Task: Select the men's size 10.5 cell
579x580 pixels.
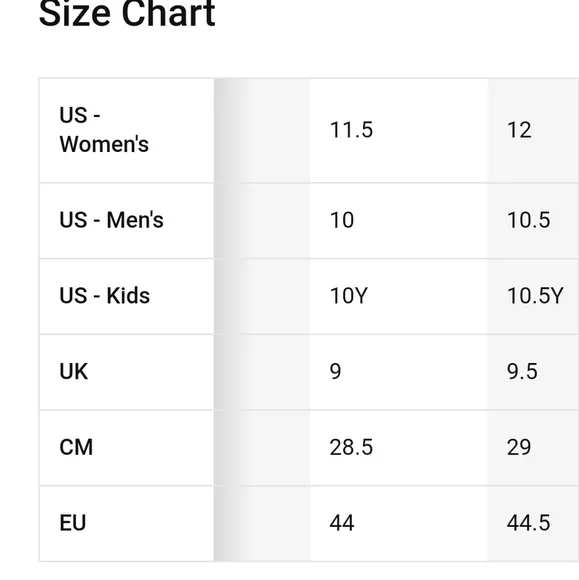Action: pos(533,220)
